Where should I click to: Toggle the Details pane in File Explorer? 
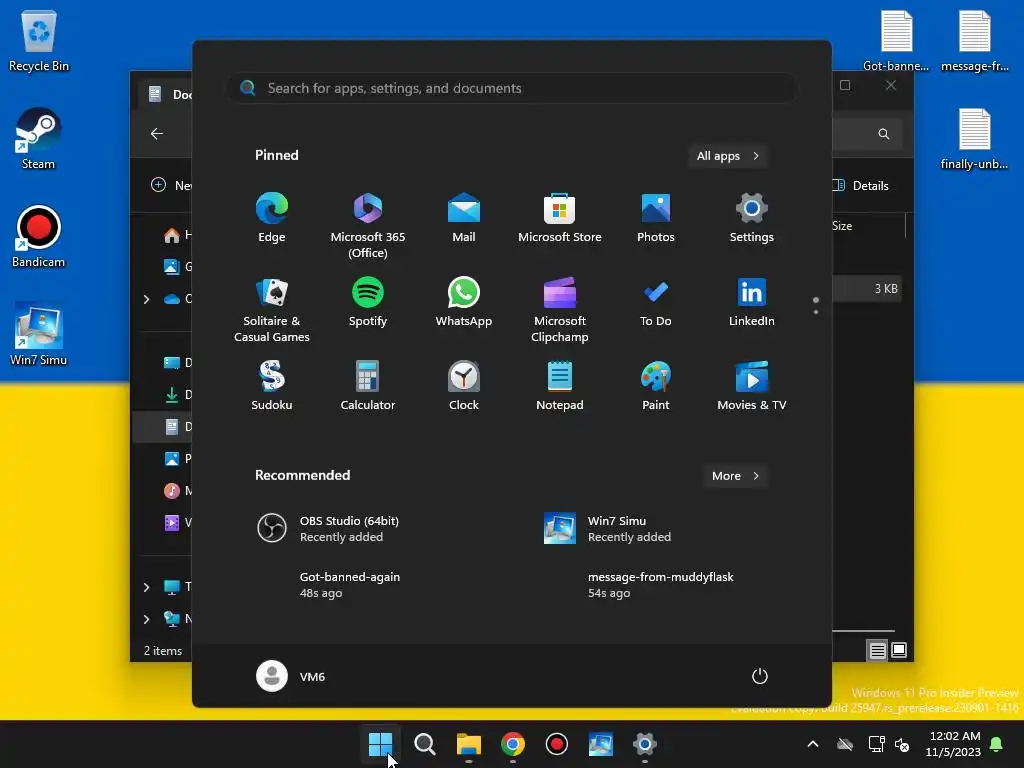(x=861, y=185)
